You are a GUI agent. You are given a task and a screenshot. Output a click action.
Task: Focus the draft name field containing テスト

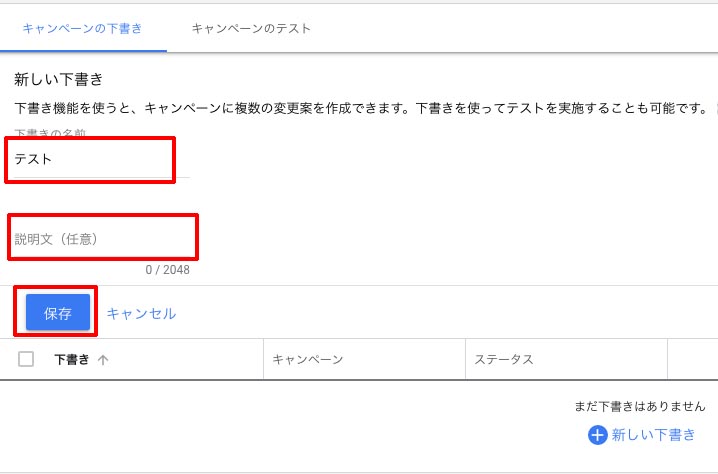point(102,159)
